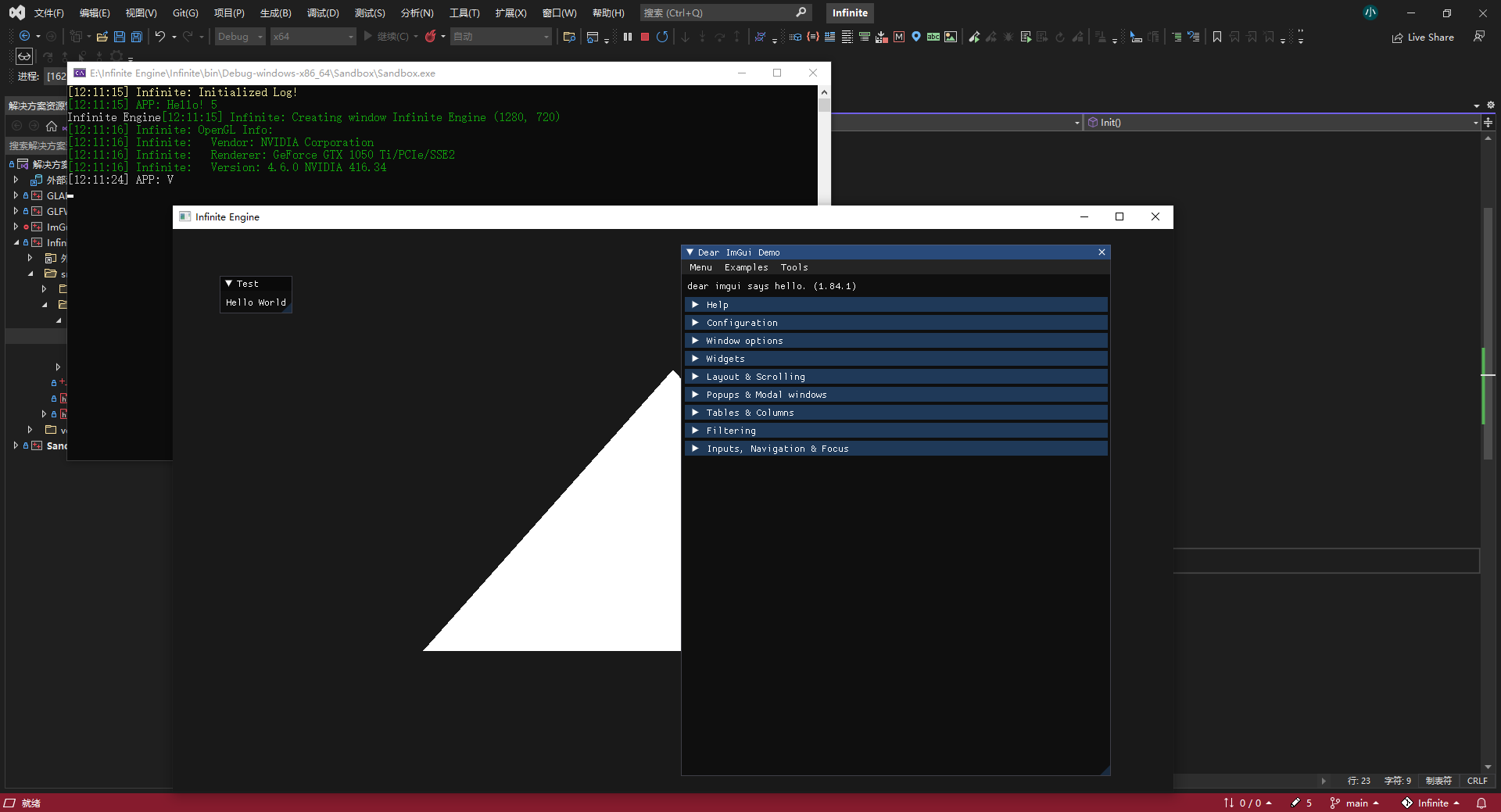Screen dimensions: 1501x812
Task: Click the Find in Files icon
Action: (569, 37)
